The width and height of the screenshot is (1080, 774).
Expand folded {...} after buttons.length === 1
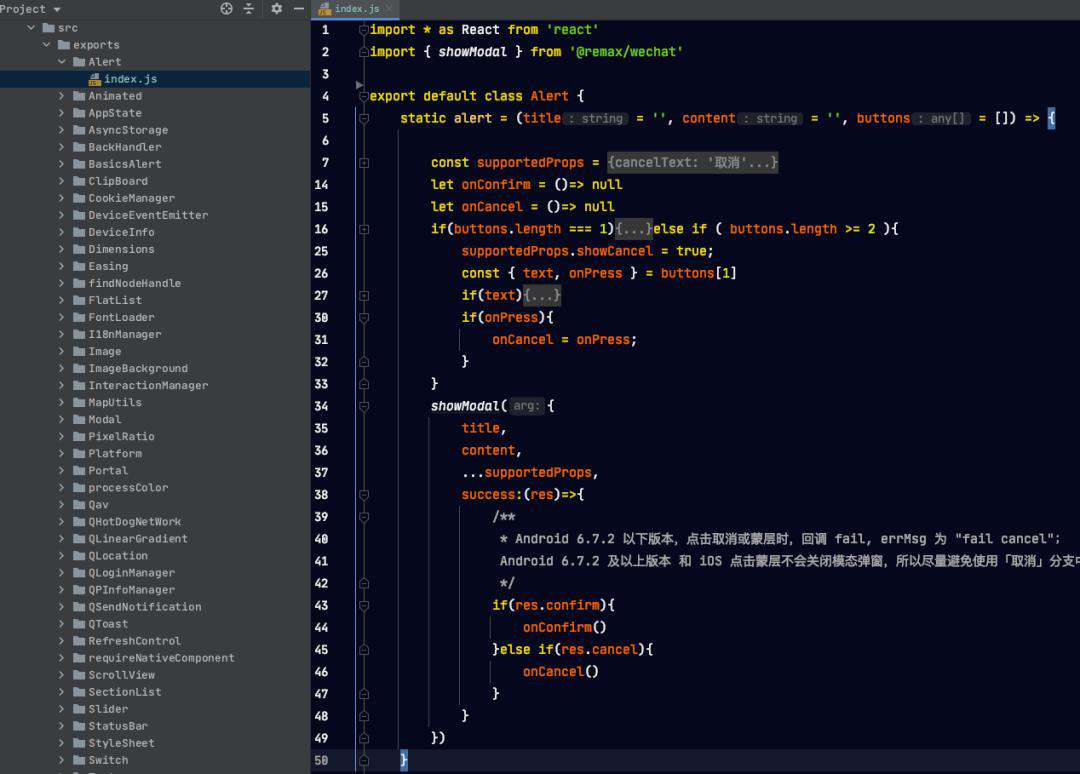[x=633, y=229]
